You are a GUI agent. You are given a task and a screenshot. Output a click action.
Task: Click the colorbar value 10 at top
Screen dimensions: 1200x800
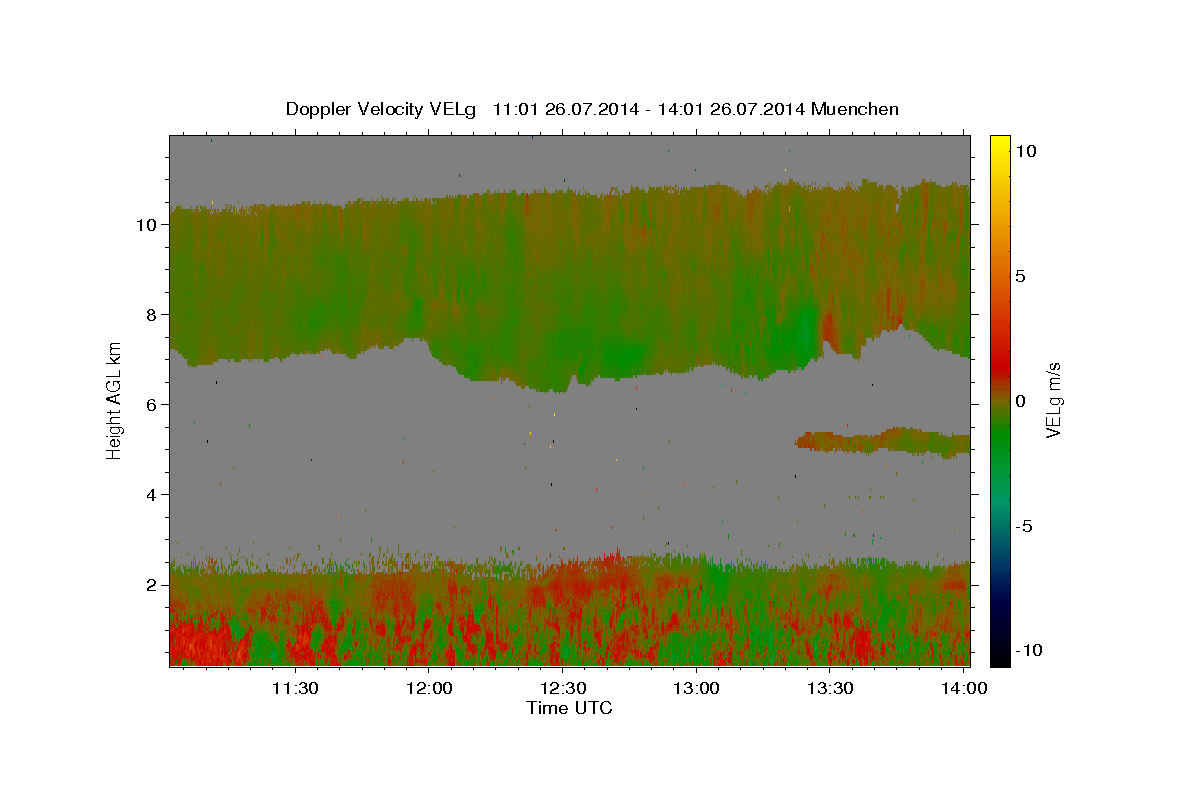(1025, 151)
